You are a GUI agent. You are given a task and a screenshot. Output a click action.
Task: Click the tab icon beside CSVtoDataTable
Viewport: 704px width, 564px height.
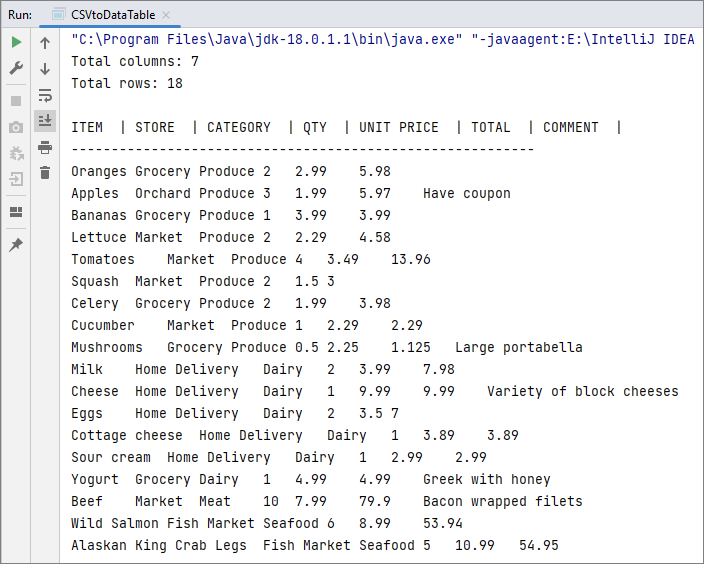click(58, 15)
